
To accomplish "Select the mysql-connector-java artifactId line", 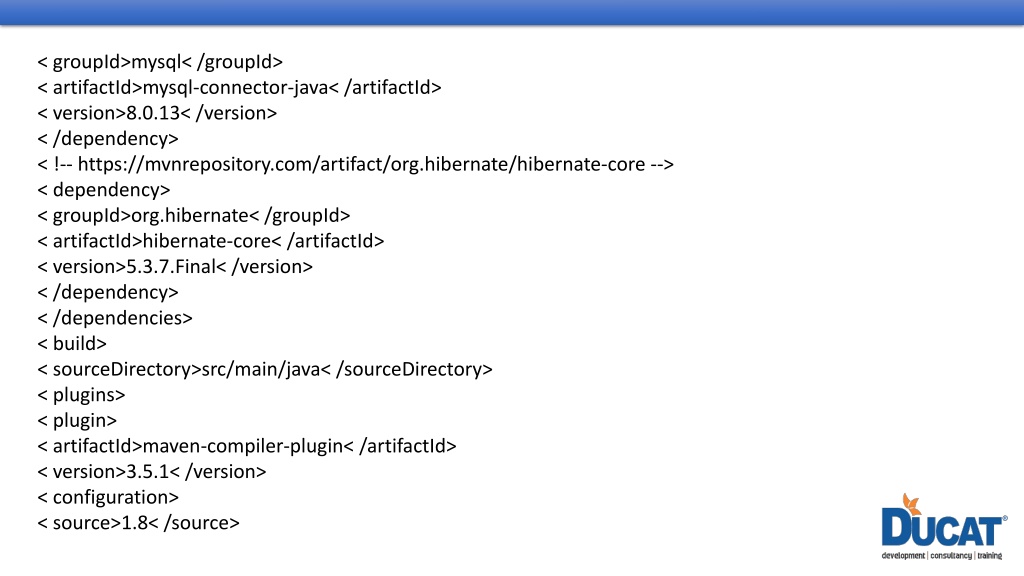I will [x=239, y=88].
